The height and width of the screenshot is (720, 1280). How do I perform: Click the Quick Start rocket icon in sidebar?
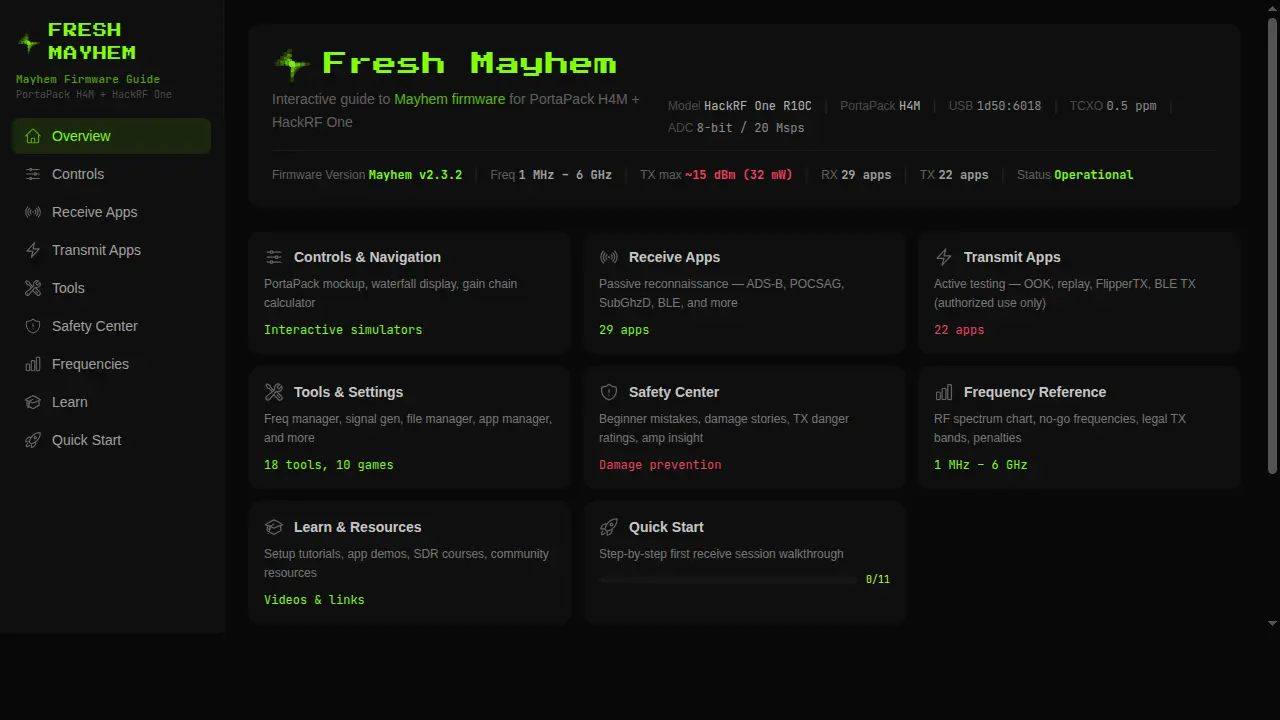(x=31, y=440)
